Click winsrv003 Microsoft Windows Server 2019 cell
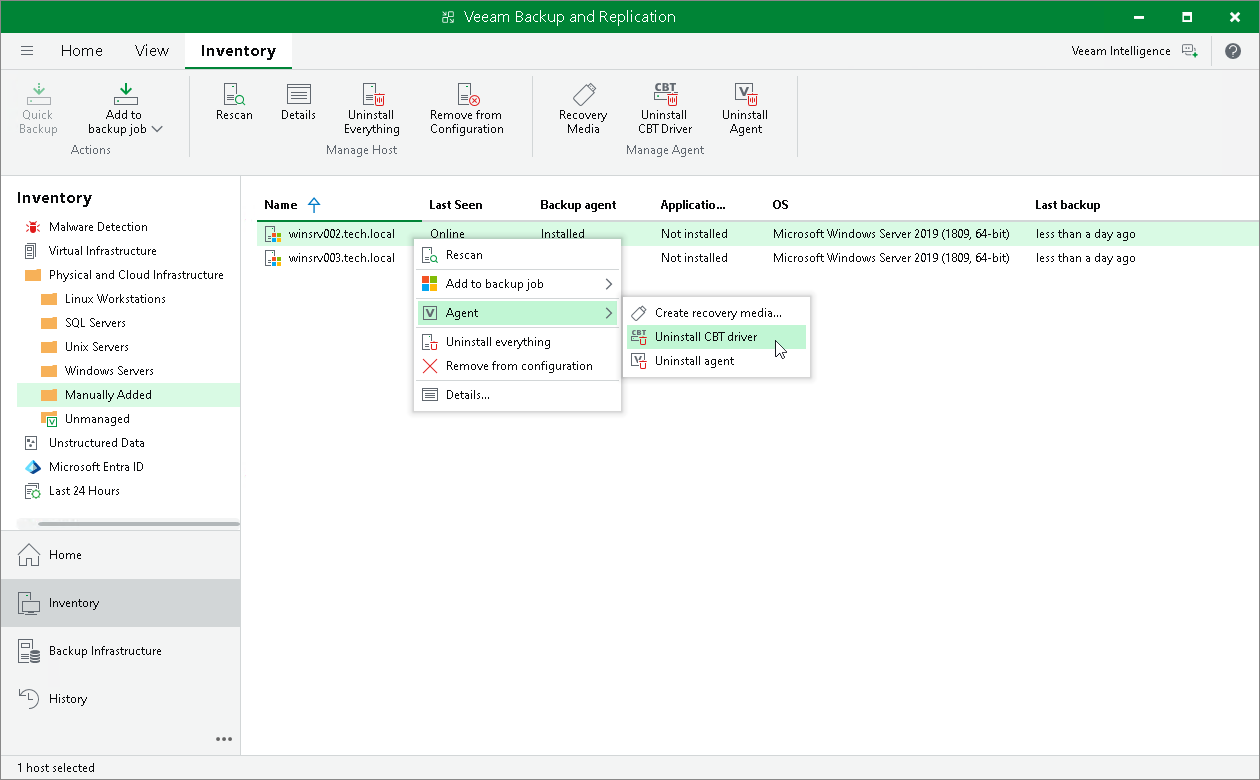Viewport: 1260px width, 780px height. tap(891, 258)
